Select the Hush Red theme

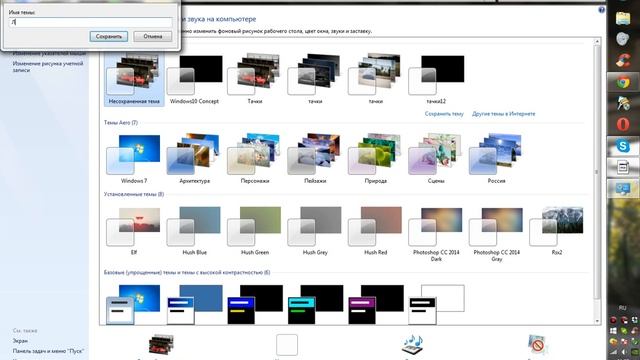pos(376,231)
